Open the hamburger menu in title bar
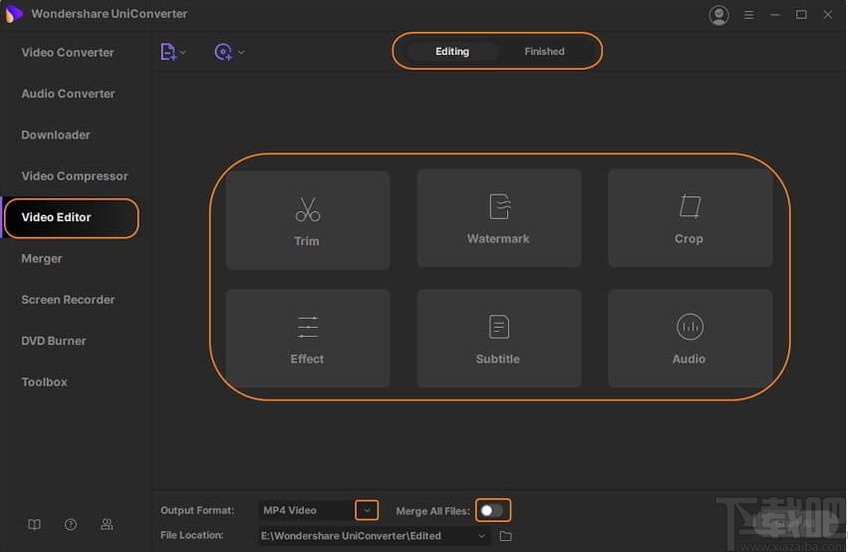The image size is (850, 552). [x=749, y=15]
